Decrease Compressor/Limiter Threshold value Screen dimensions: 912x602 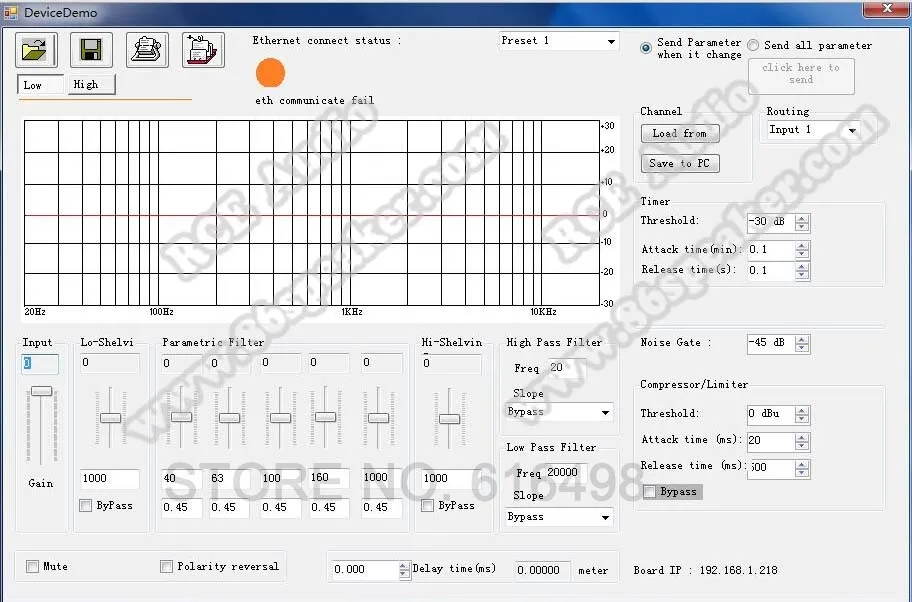point(802,419)
